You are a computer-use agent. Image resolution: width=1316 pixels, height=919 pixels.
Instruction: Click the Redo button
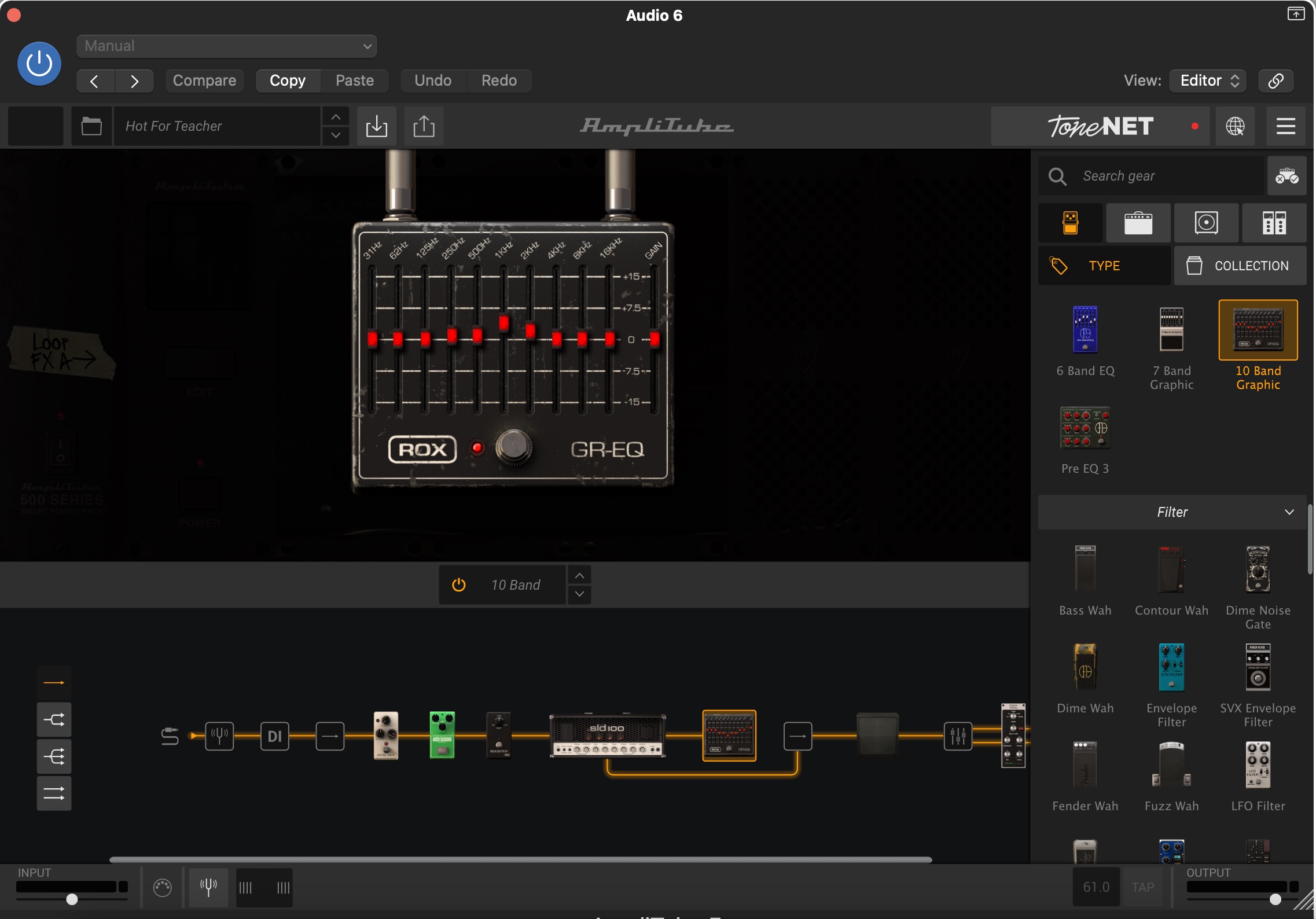point(499,80)
